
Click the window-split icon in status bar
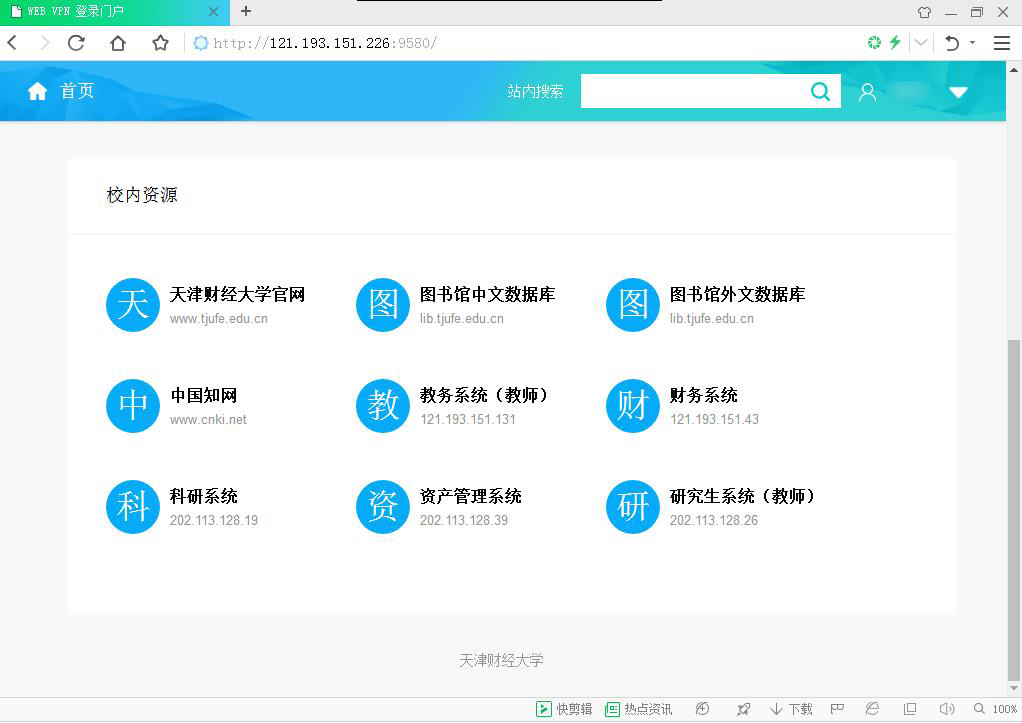tap(910, 709)
